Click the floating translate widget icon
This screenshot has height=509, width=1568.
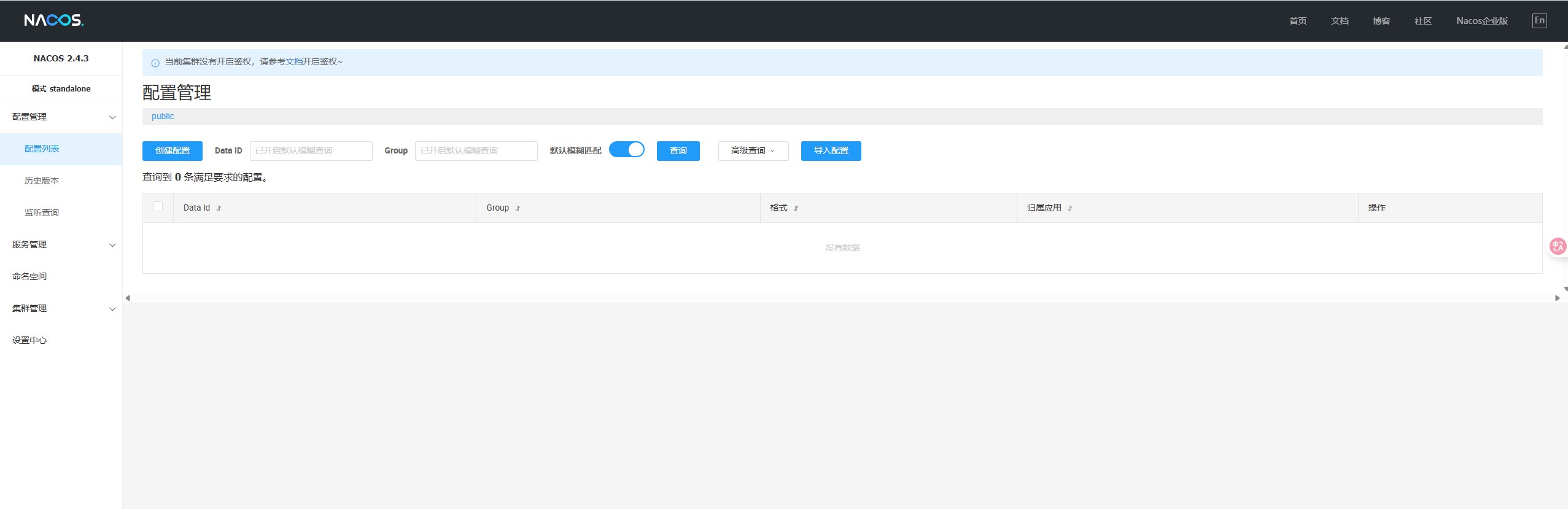1558,247
